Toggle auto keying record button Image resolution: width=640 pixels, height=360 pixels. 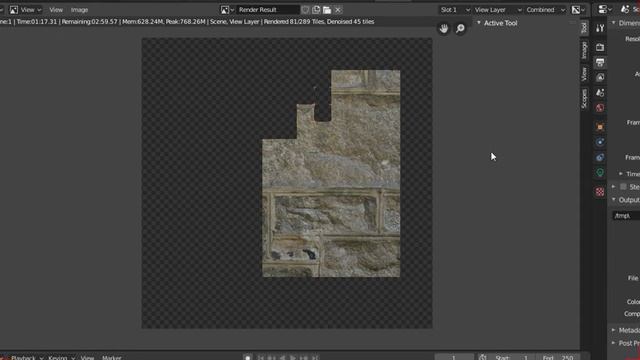(x=247, y=358)
